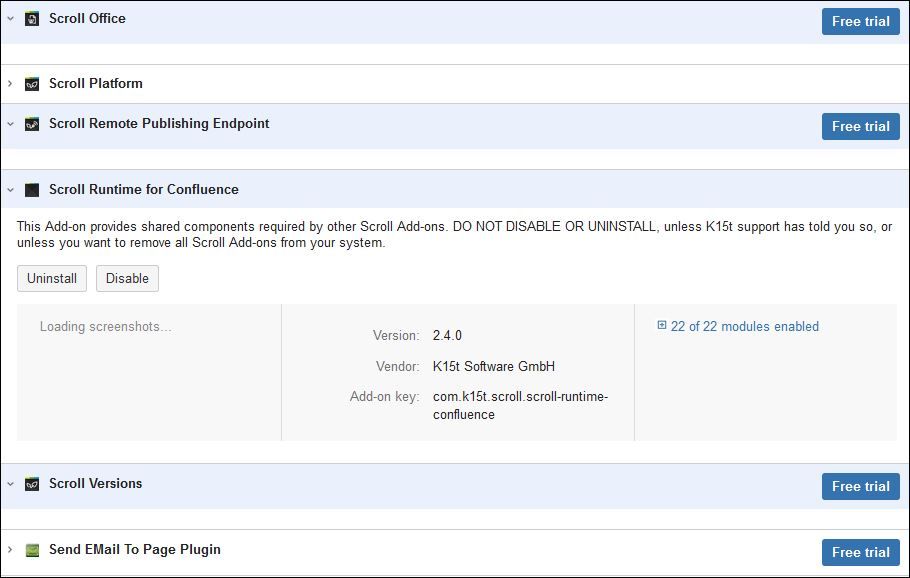This screenshot has width=910, height=578.
Task: Click the Scroll Remote Publishing Endpoint icon
Action: tap(32, 124)
